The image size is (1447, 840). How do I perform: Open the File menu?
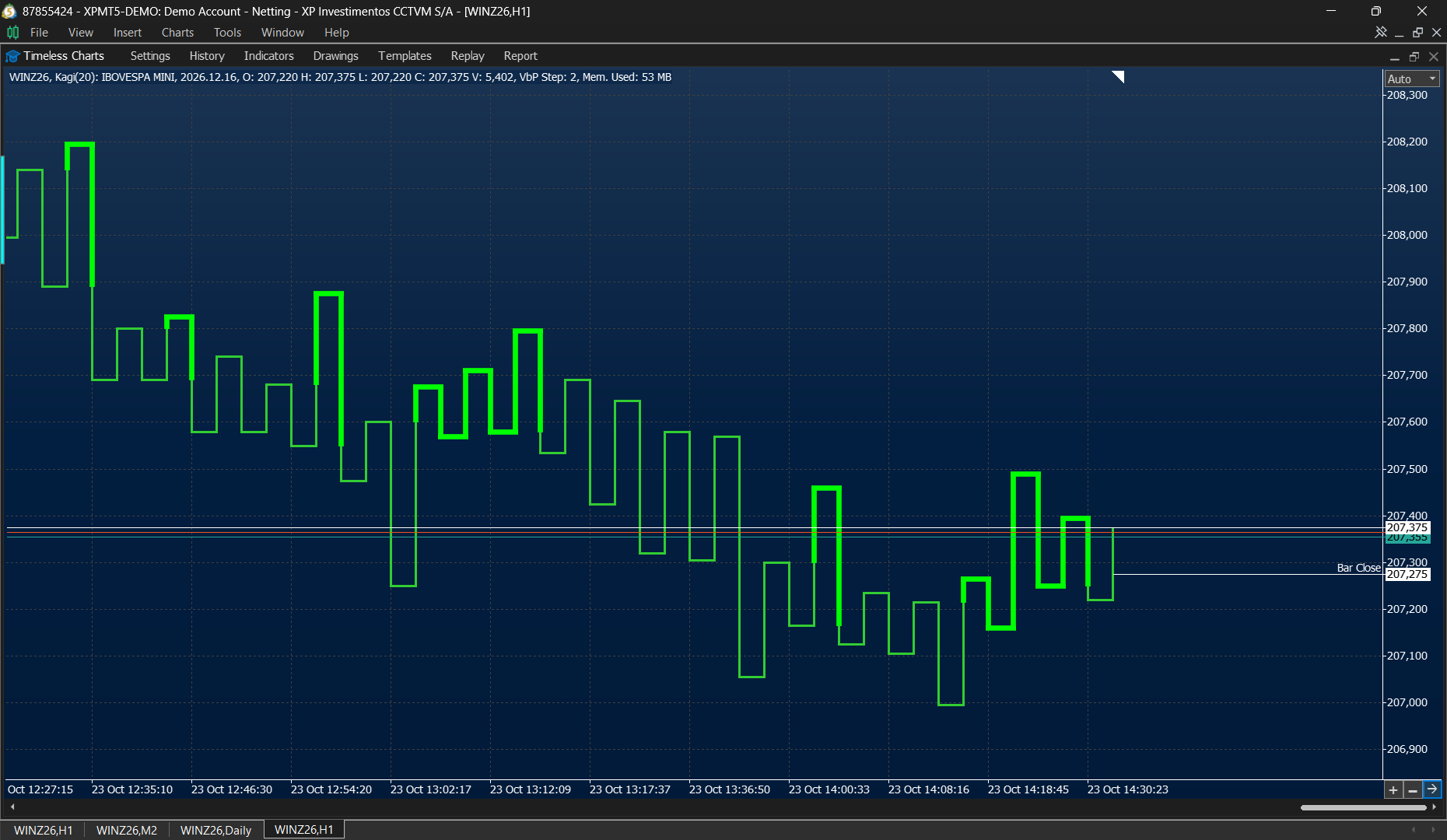coord(39,32)
